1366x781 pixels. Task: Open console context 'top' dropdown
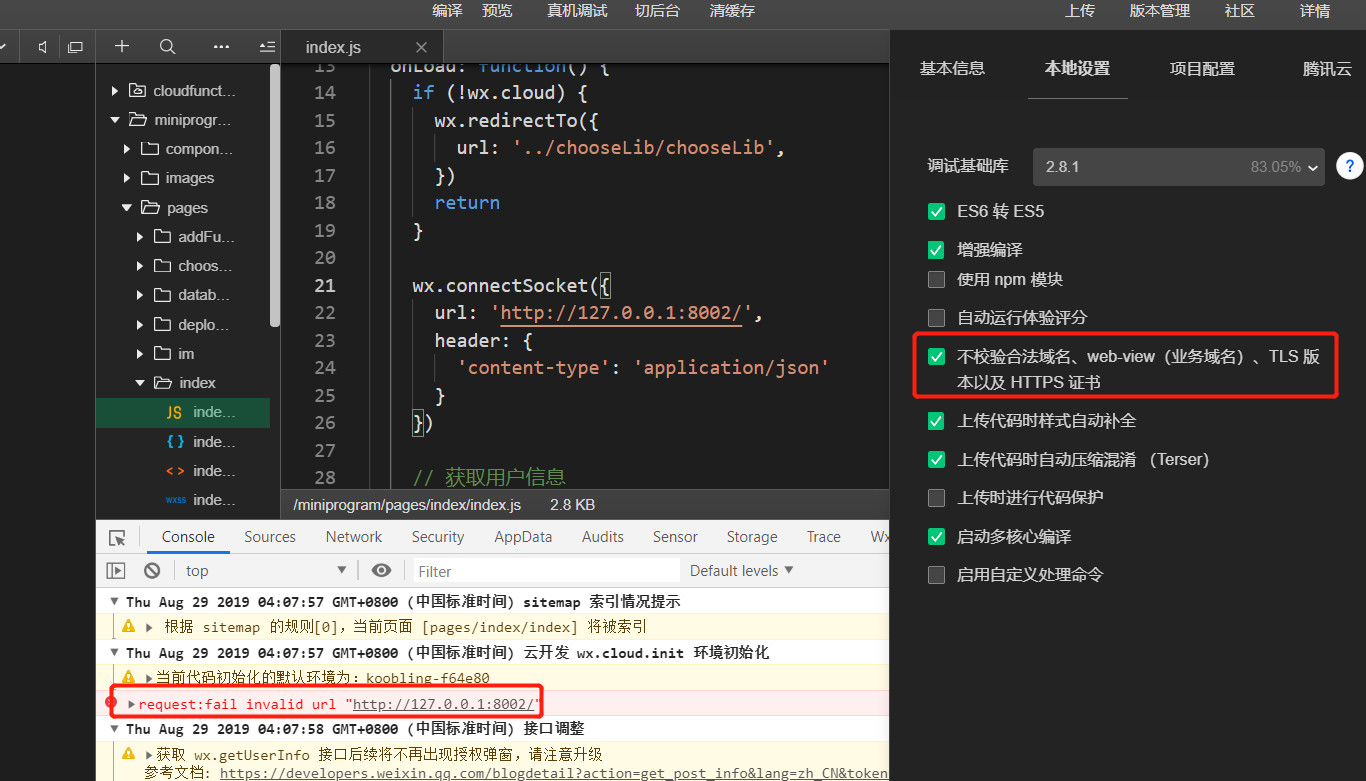pos(265,570)
